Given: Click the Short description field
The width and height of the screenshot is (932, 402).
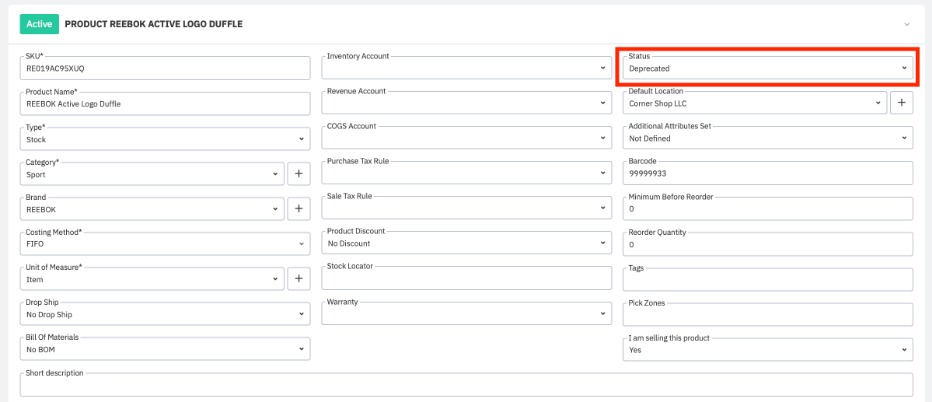Looking at the screenshot, I should [466, 386].
